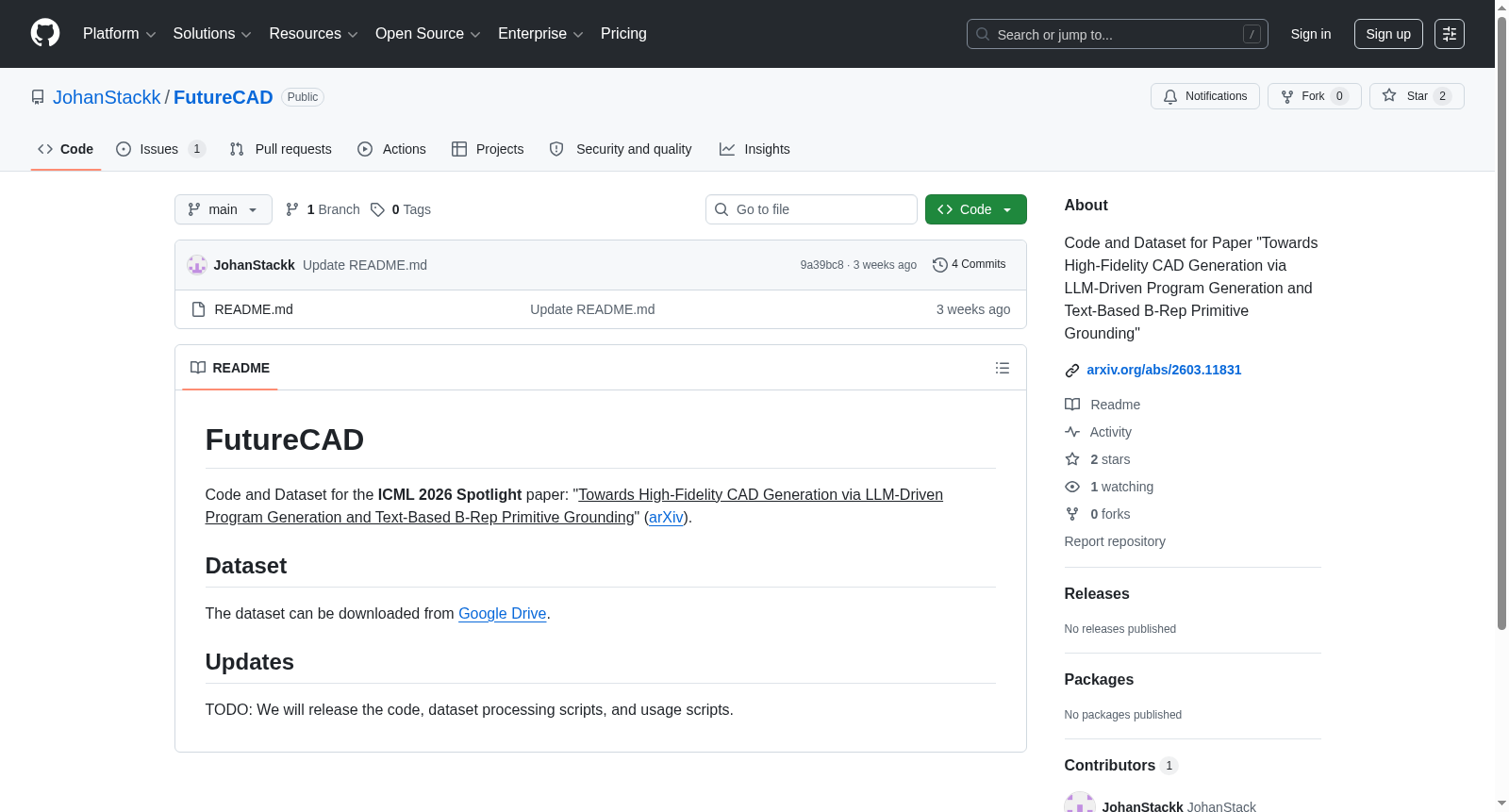This screenshot has width=1509, height=812.
Task: Click the eye icon beside 1 watching
Action: pyautogui.click(x=1072, y=487)
